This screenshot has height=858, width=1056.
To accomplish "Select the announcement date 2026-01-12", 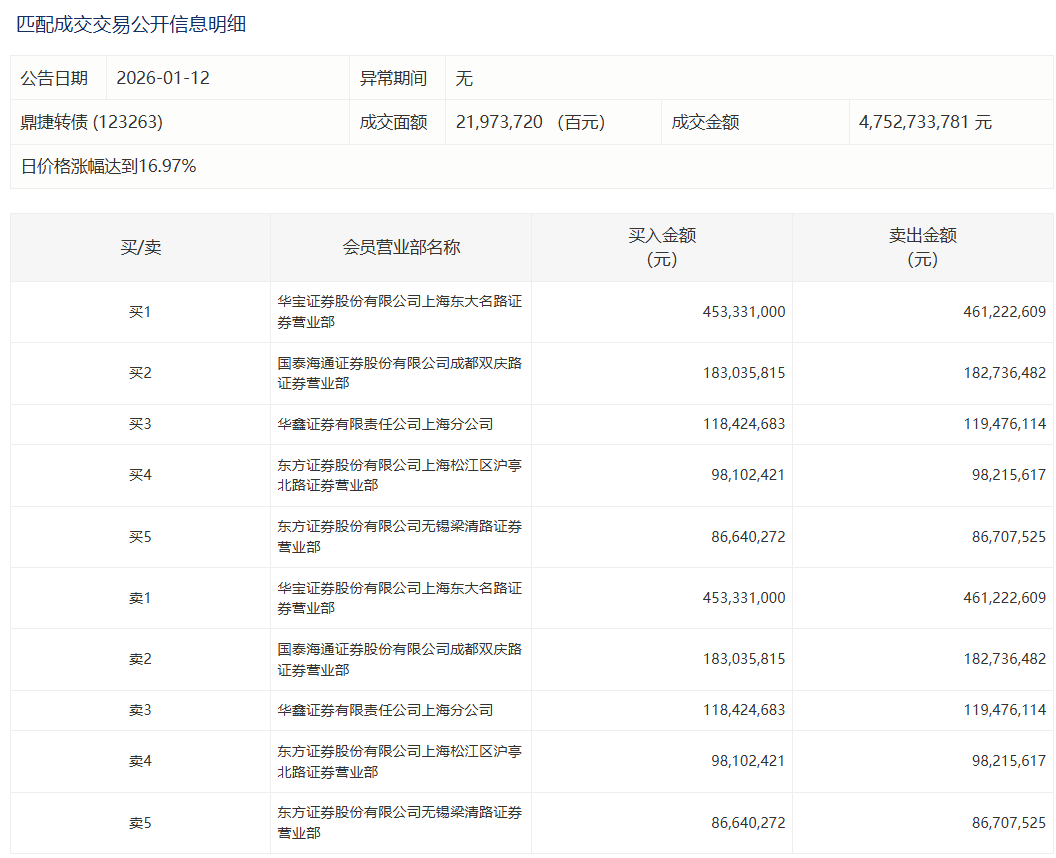I will (163, 78).
